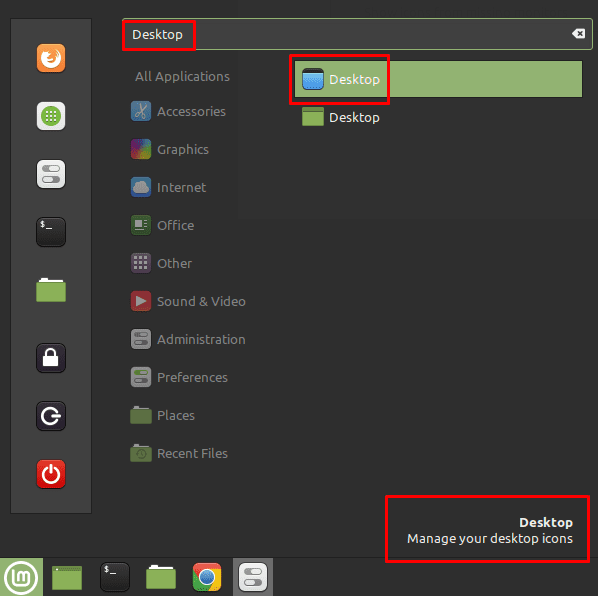Click the Show Desktop panel icon
The height and width of the screenshot is (596, 598).
point(67,577)
